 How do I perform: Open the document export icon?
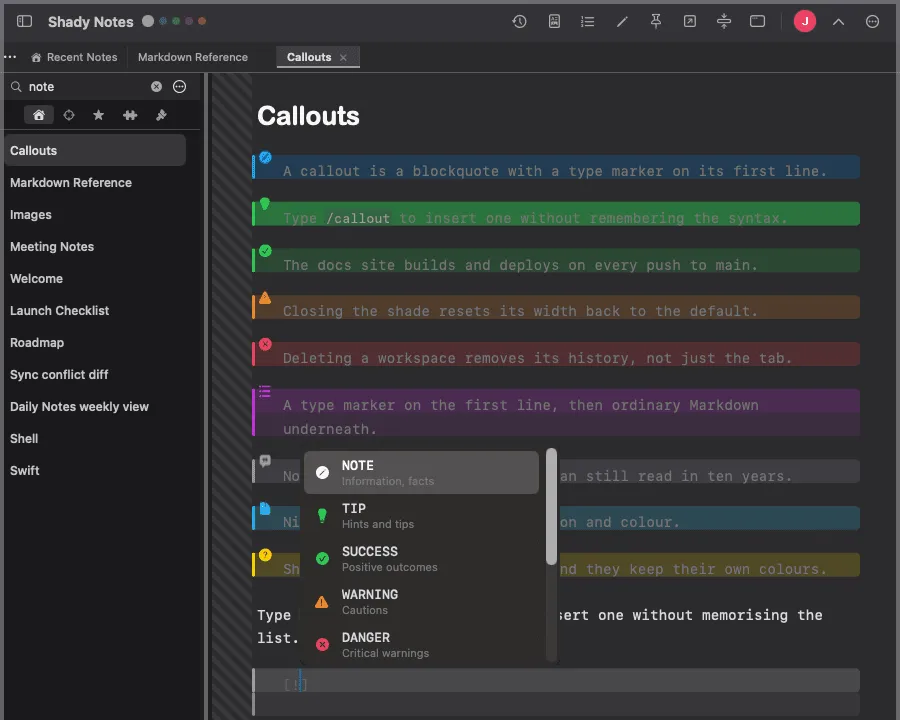click(x=554, y=22)
